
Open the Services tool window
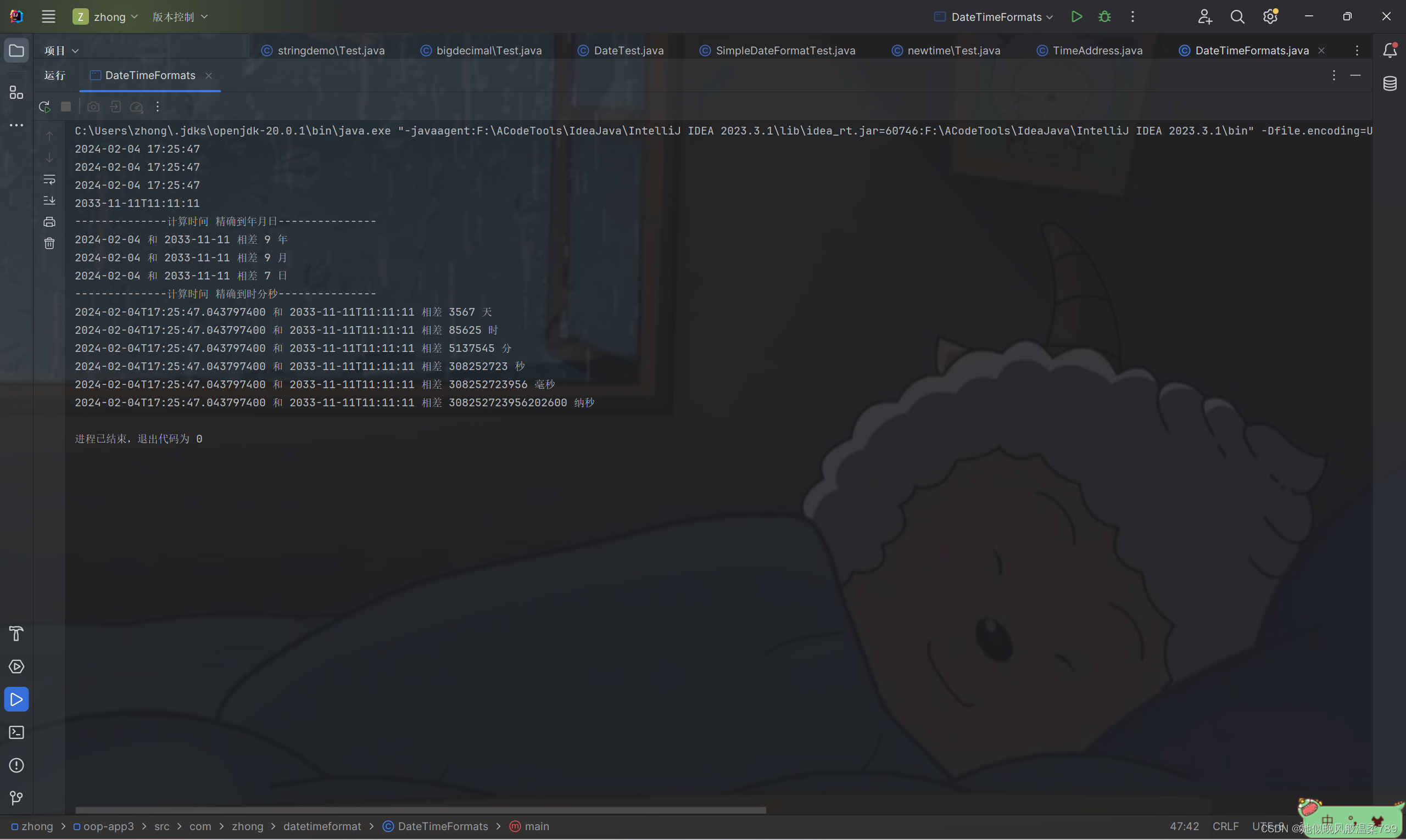[x=16, y=666]
